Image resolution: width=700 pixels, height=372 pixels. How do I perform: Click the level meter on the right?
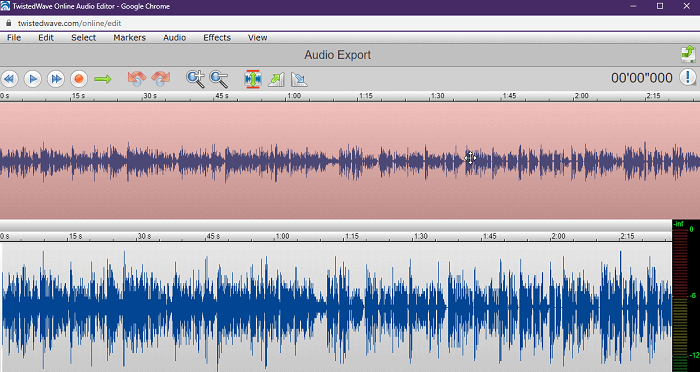click(x=686, y=296)
